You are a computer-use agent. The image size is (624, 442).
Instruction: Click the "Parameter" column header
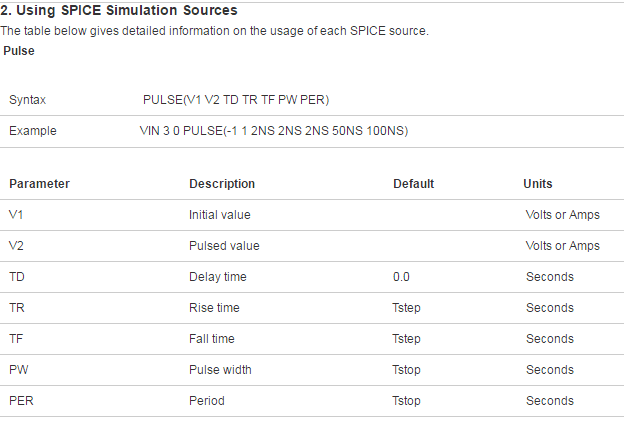tap(39, 184)
